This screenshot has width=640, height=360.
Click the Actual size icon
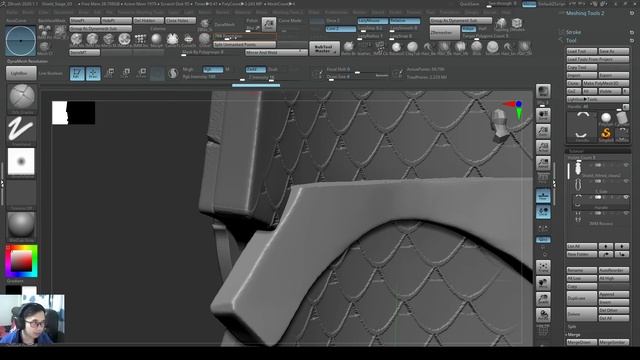pos(543,147)
